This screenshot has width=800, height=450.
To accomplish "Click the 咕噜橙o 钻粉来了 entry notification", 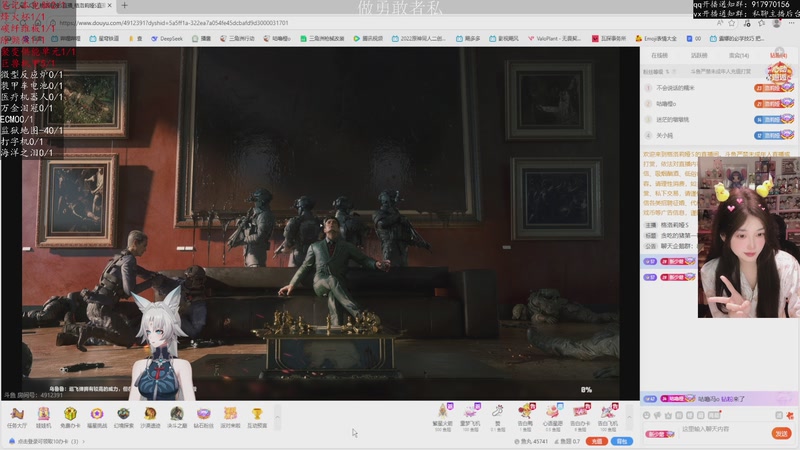I will click(x=718, y=398).
